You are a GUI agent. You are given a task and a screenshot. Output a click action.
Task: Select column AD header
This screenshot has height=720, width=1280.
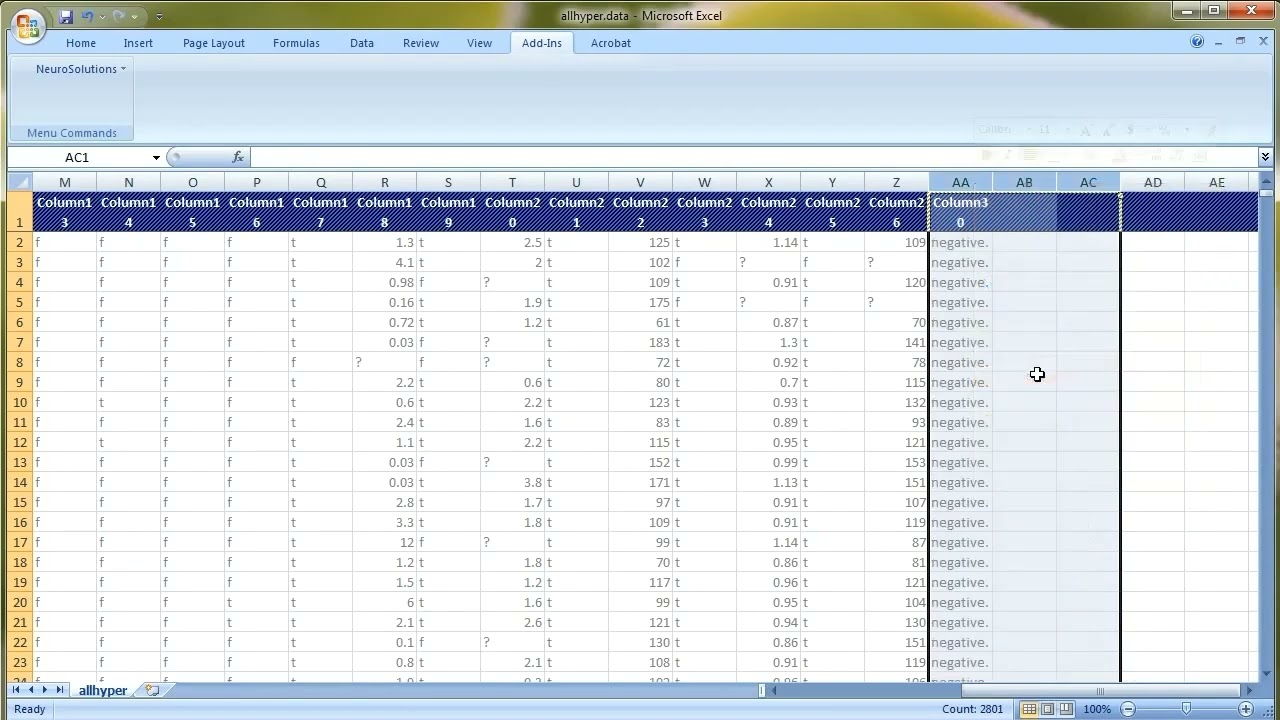pos(1153,182)
